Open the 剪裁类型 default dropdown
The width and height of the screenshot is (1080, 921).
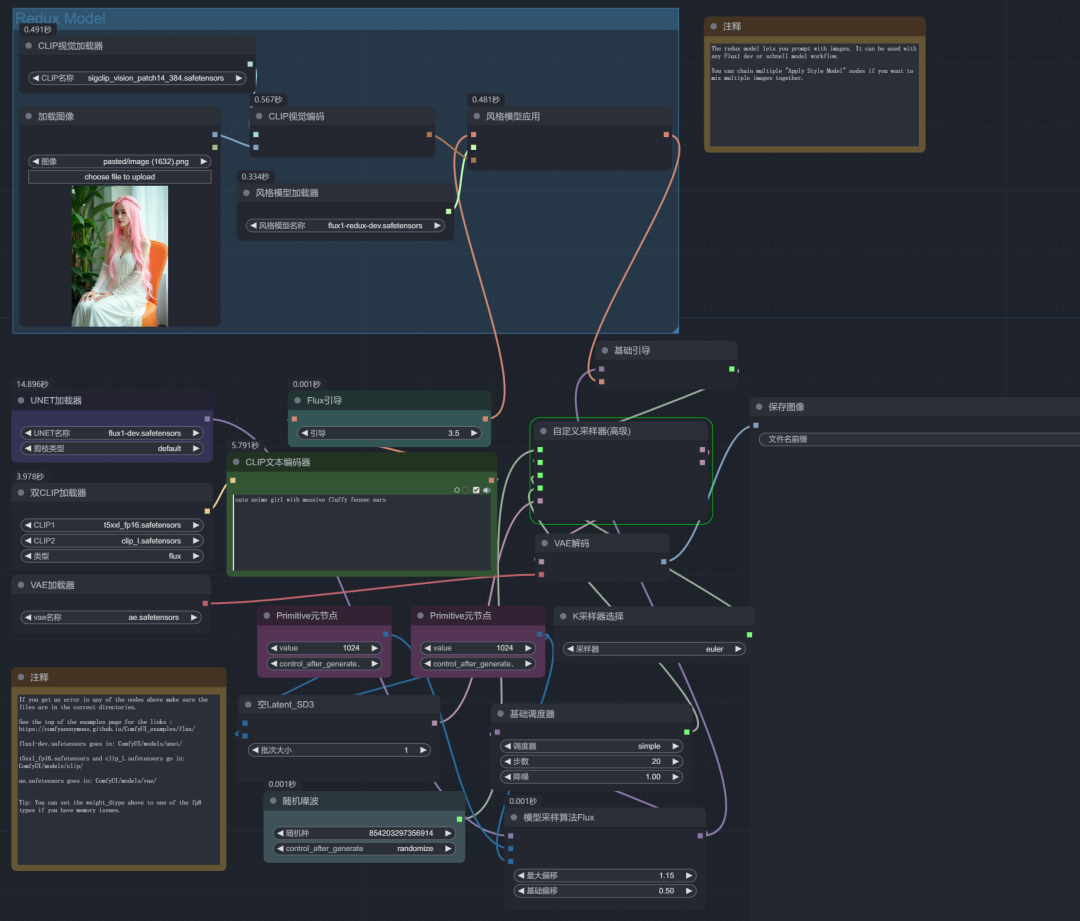pyautogui.click(x=112, y=448)
